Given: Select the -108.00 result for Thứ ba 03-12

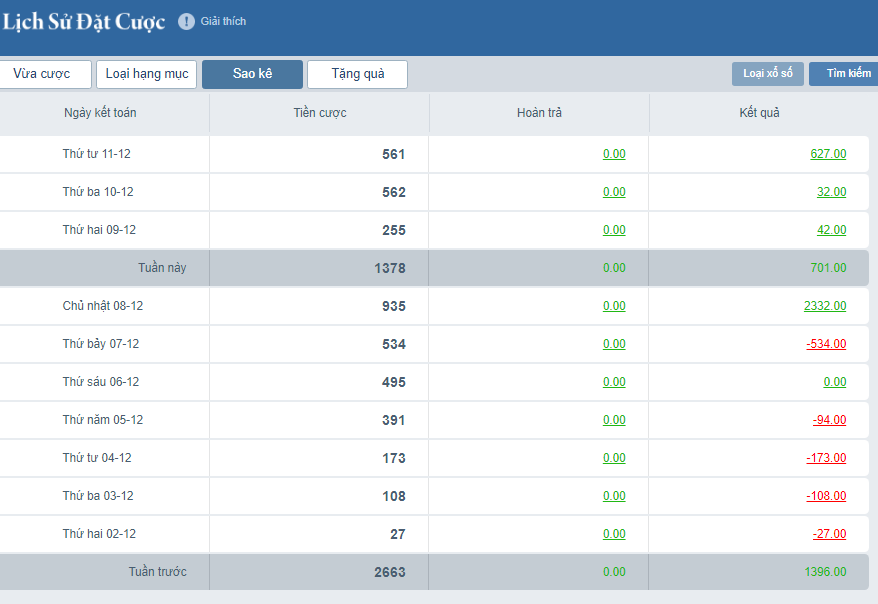Looking at the screenshot, I should click(x=826, y=496).
